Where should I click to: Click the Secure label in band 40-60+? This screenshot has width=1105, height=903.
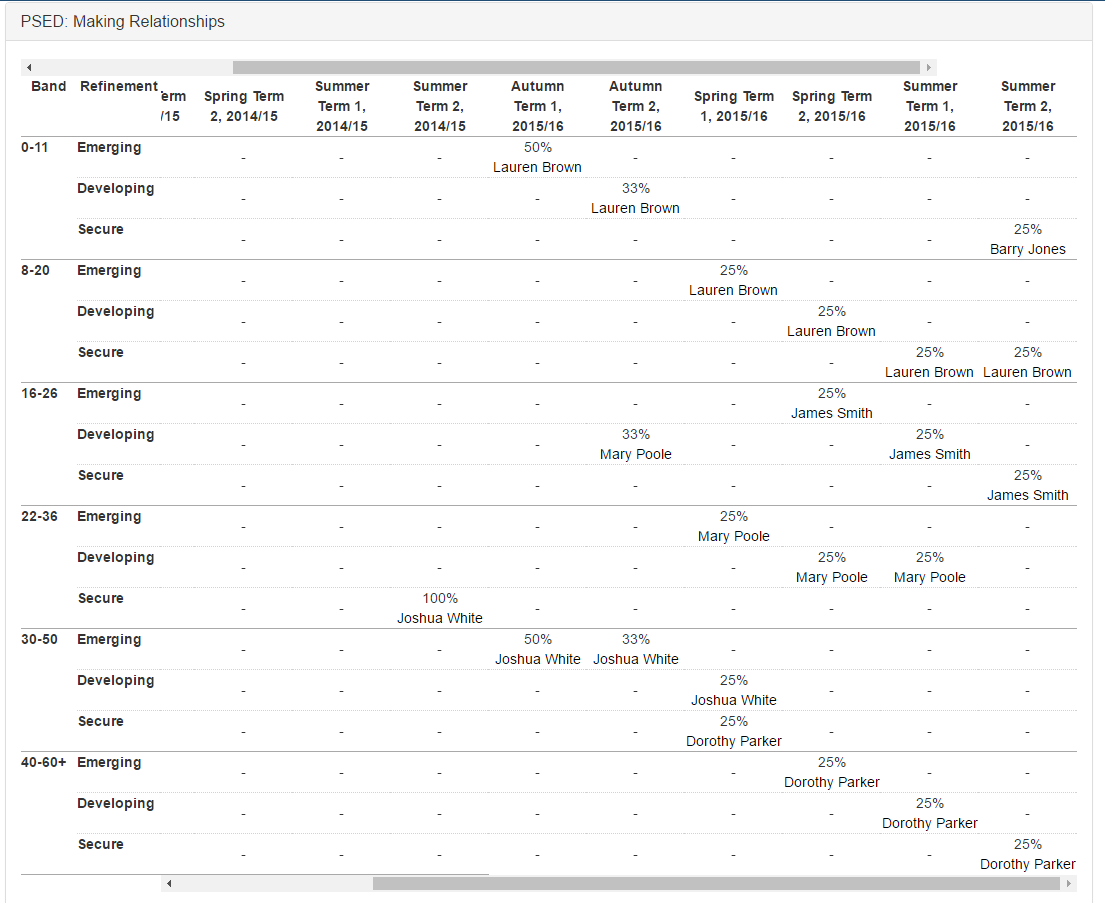click(101, 844)
